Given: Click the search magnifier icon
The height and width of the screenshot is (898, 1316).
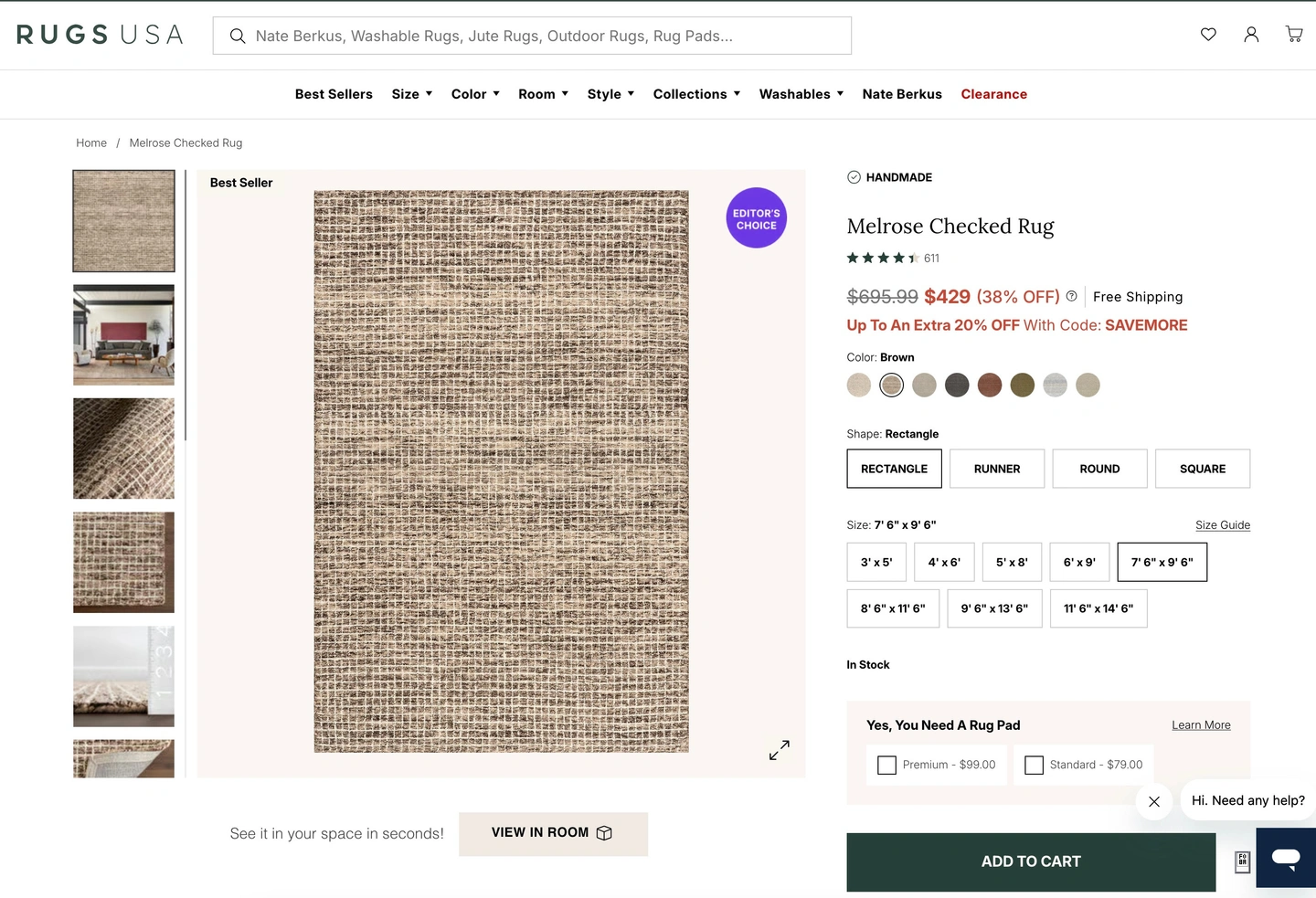Looking at the screenshot, I should pos(238,36).
